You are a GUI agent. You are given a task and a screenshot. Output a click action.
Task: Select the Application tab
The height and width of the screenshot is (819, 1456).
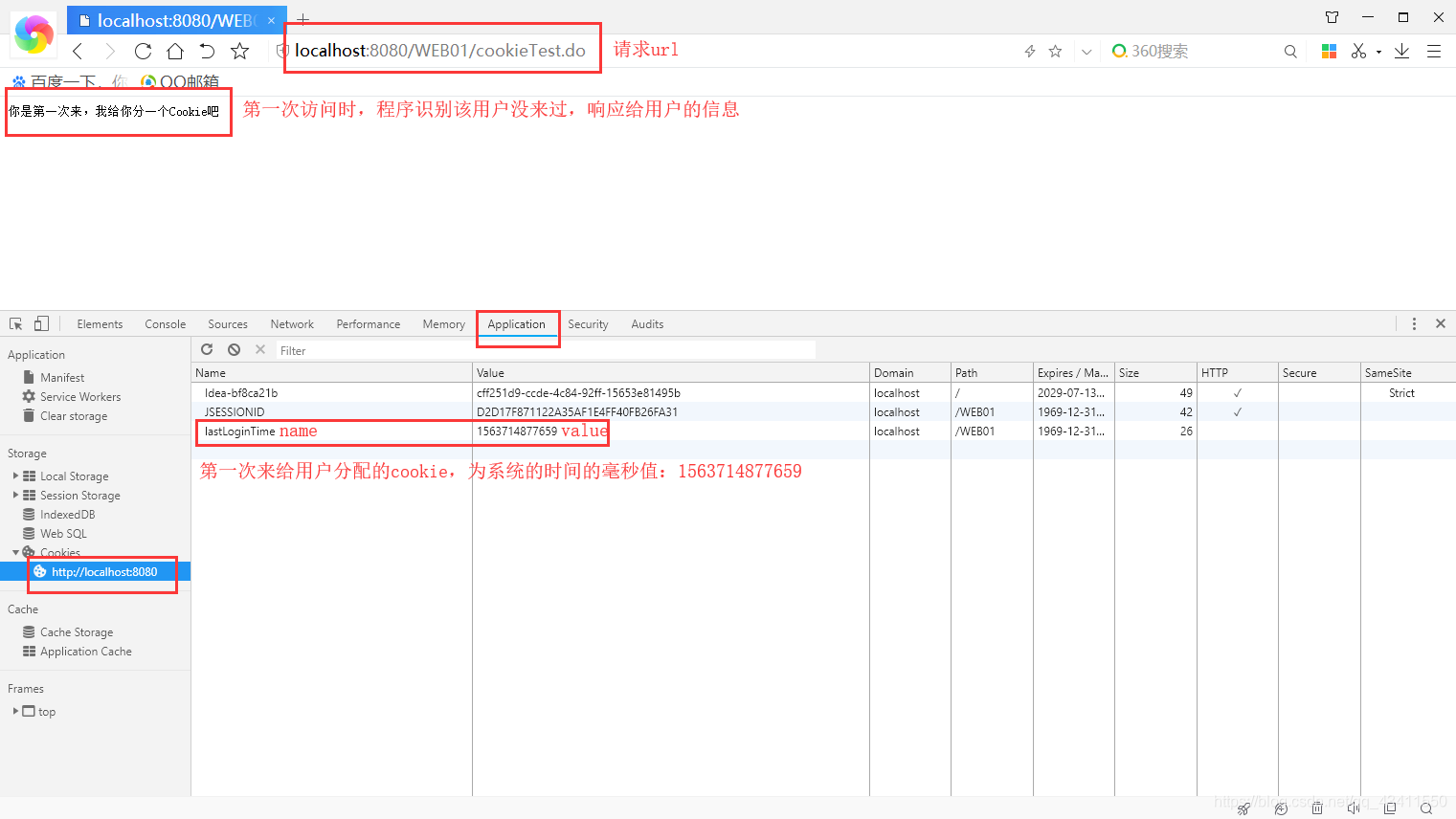click(517, 324)
